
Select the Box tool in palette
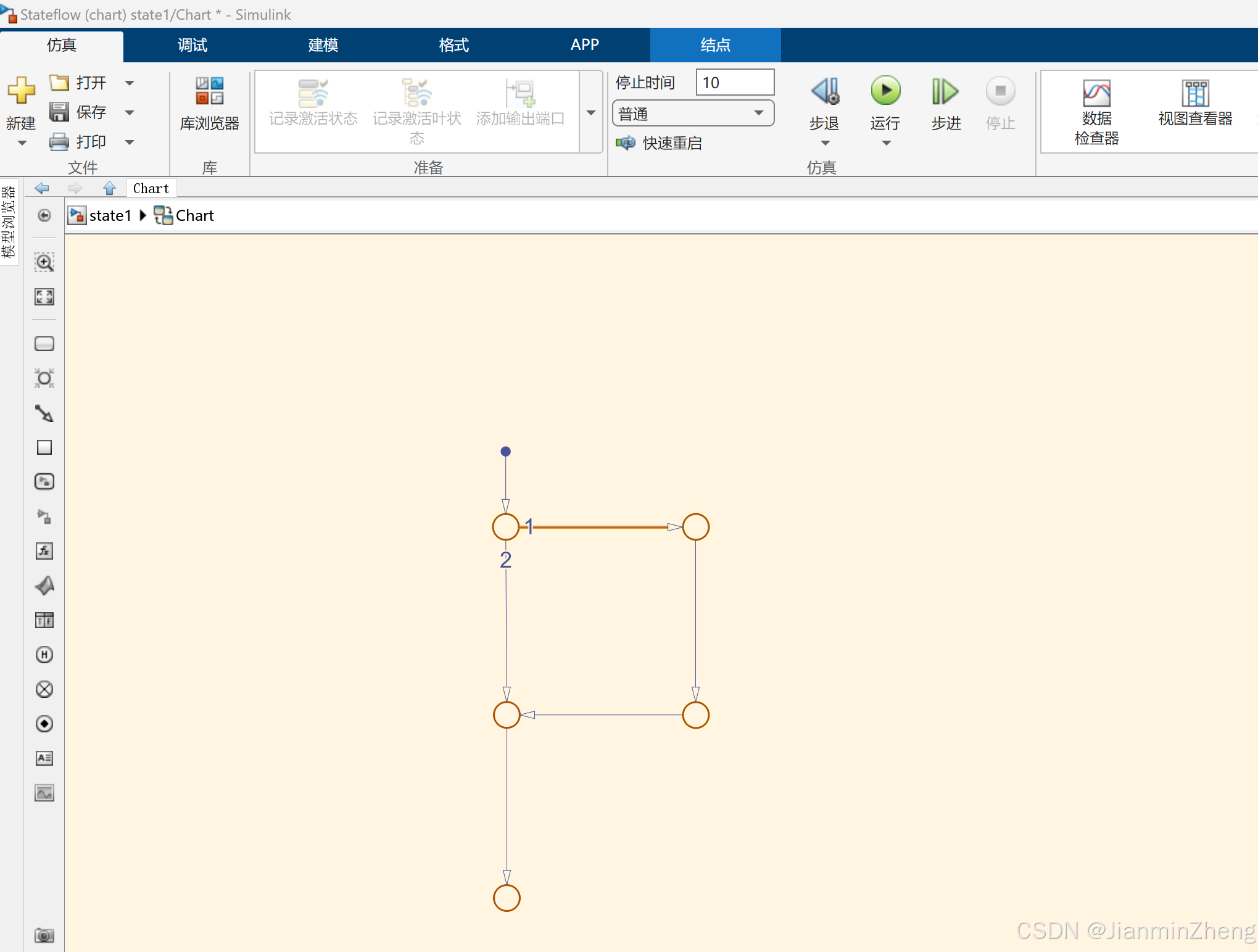(x=44, y=447)
